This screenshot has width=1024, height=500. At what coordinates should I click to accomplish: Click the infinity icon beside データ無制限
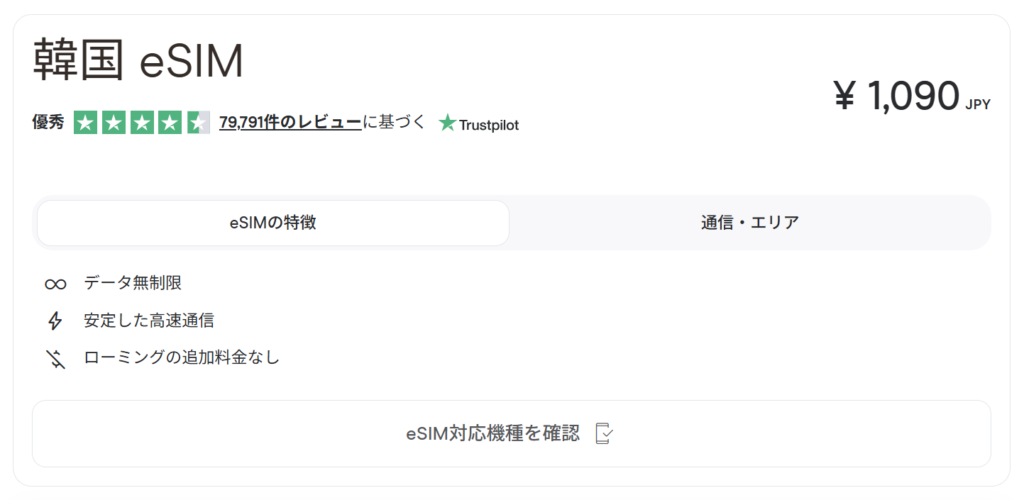point(55,284)
